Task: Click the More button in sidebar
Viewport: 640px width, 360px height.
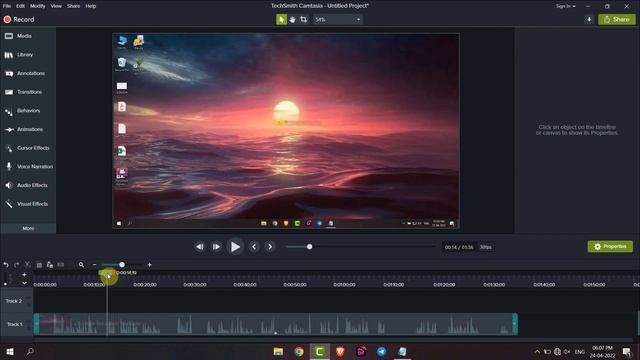Action: pos(28,229)
